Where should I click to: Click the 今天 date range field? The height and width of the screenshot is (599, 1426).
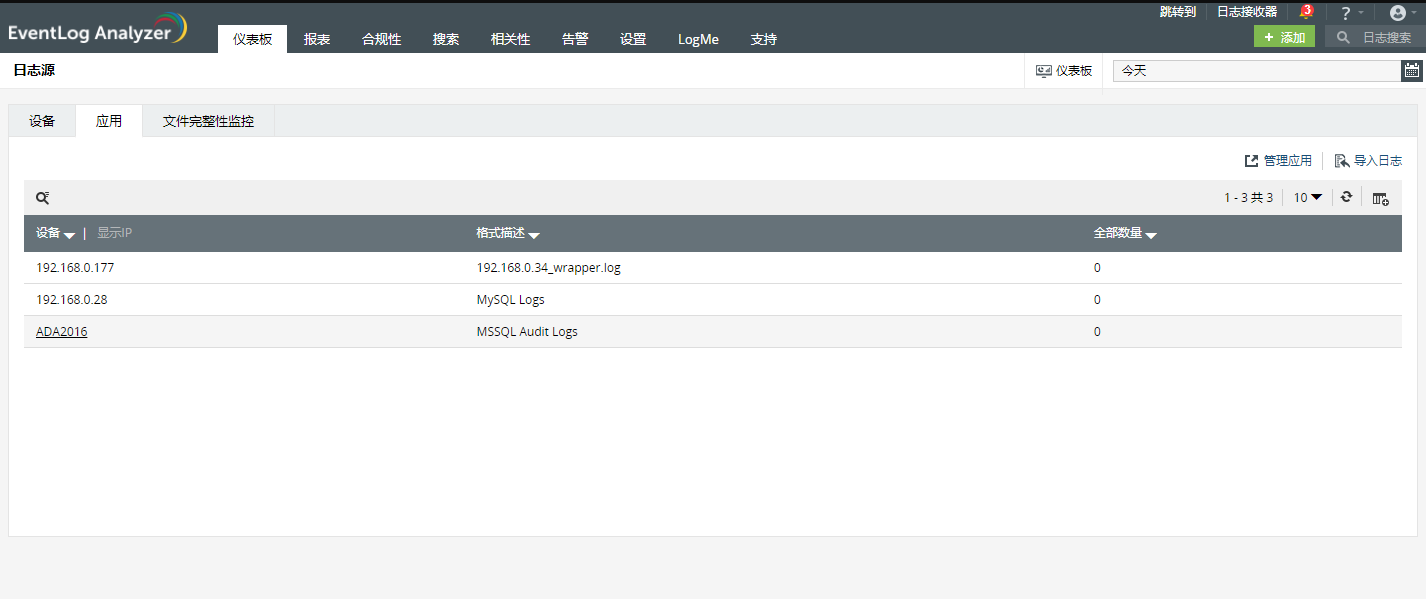(1257, 71)
